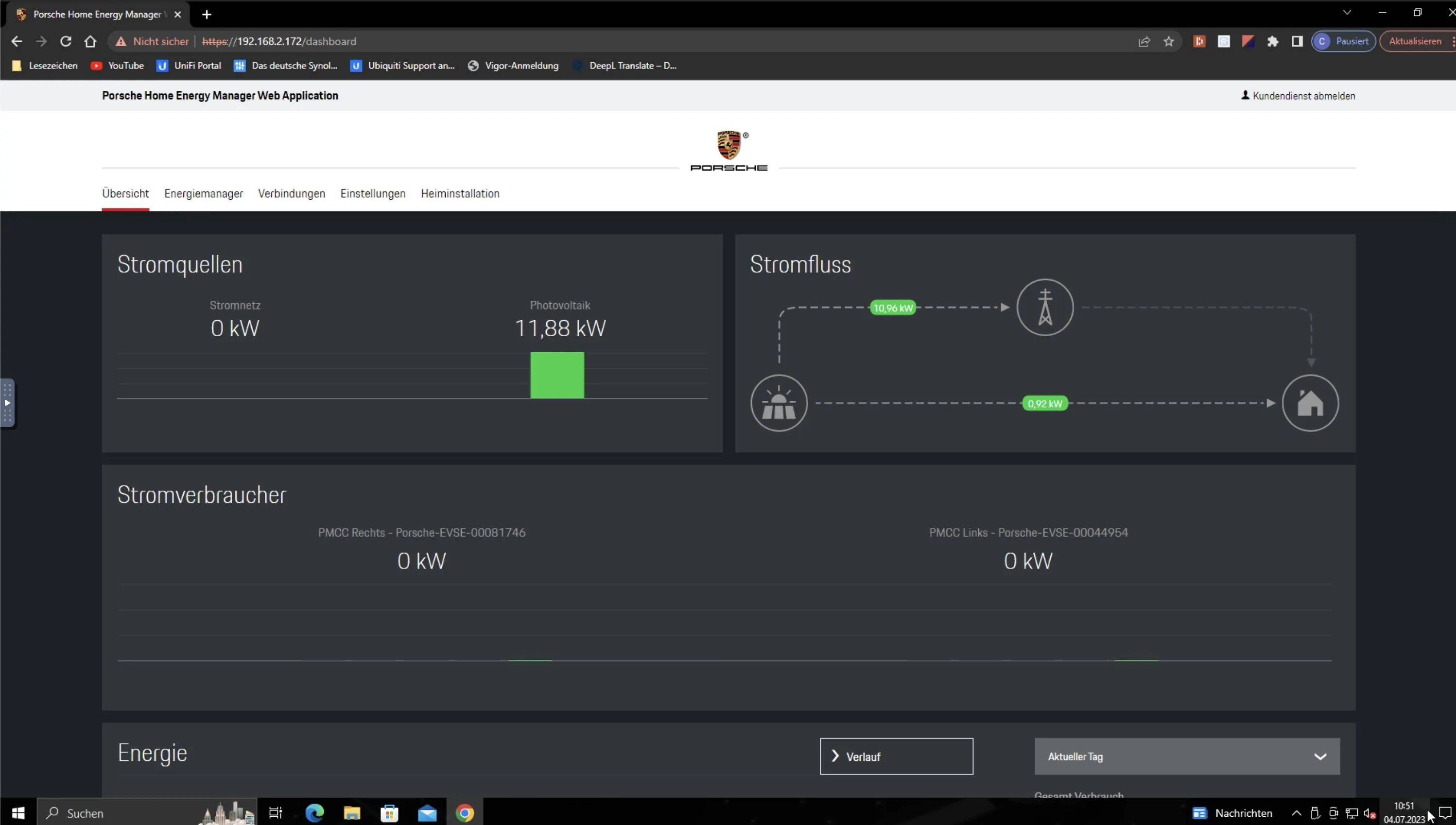This screenshot has width=1456, height=825.
Task: Open the Ubiquiti Support bookmark
Action: 403,66
